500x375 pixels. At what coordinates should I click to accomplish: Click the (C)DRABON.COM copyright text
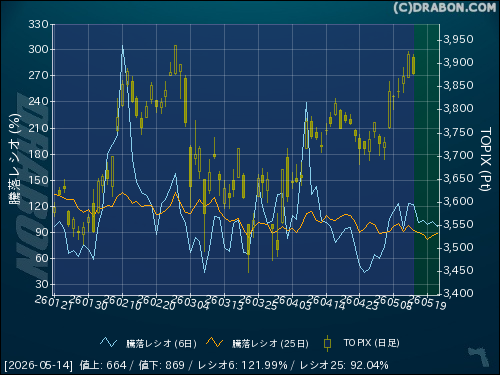tap(444, 8)
